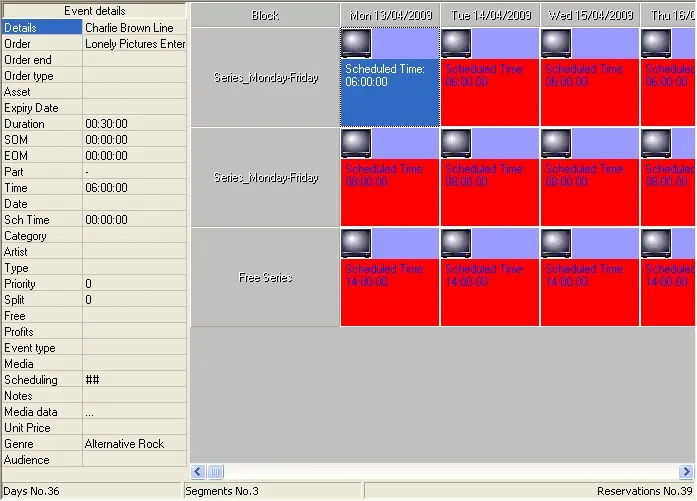Select the Tue 14/04/2009 column header
Screen dimensions: 697x501
tap(490, 15)
